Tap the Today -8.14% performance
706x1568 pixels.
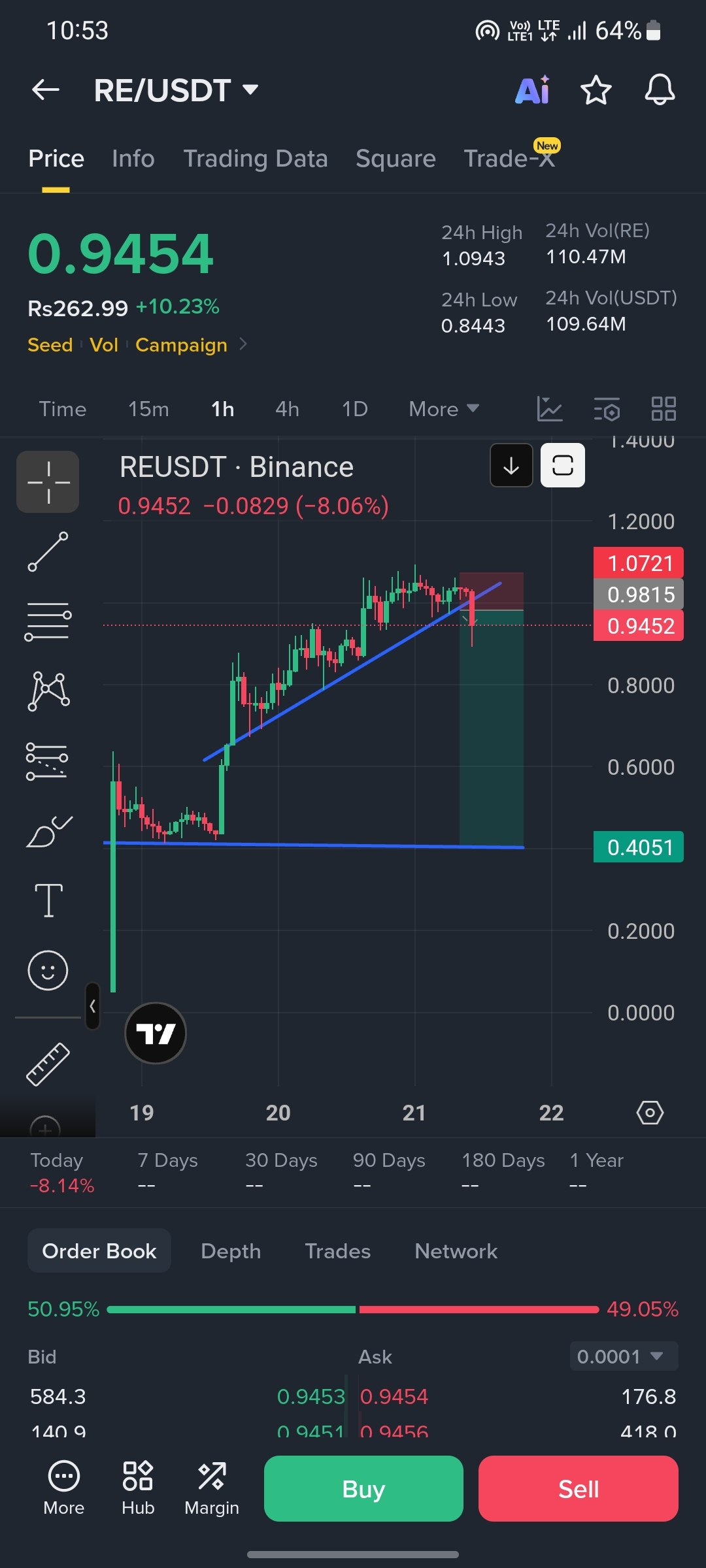[x=62, y=1172]
